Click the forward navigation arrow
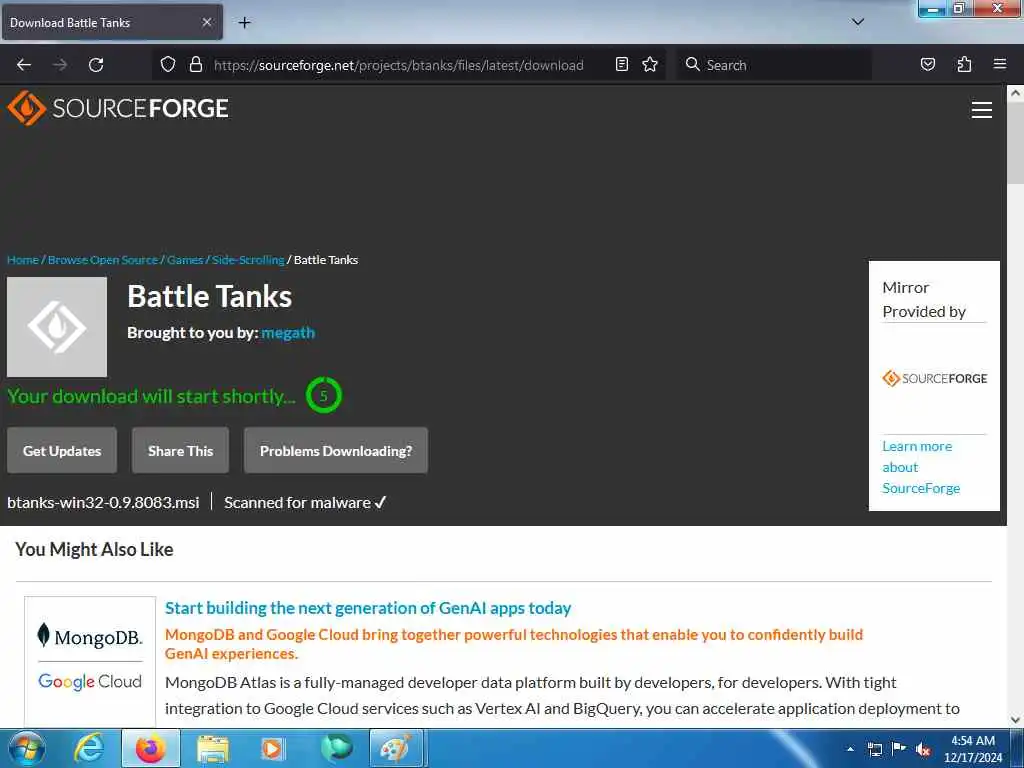1024x768 pixels. tap(60, 65)
